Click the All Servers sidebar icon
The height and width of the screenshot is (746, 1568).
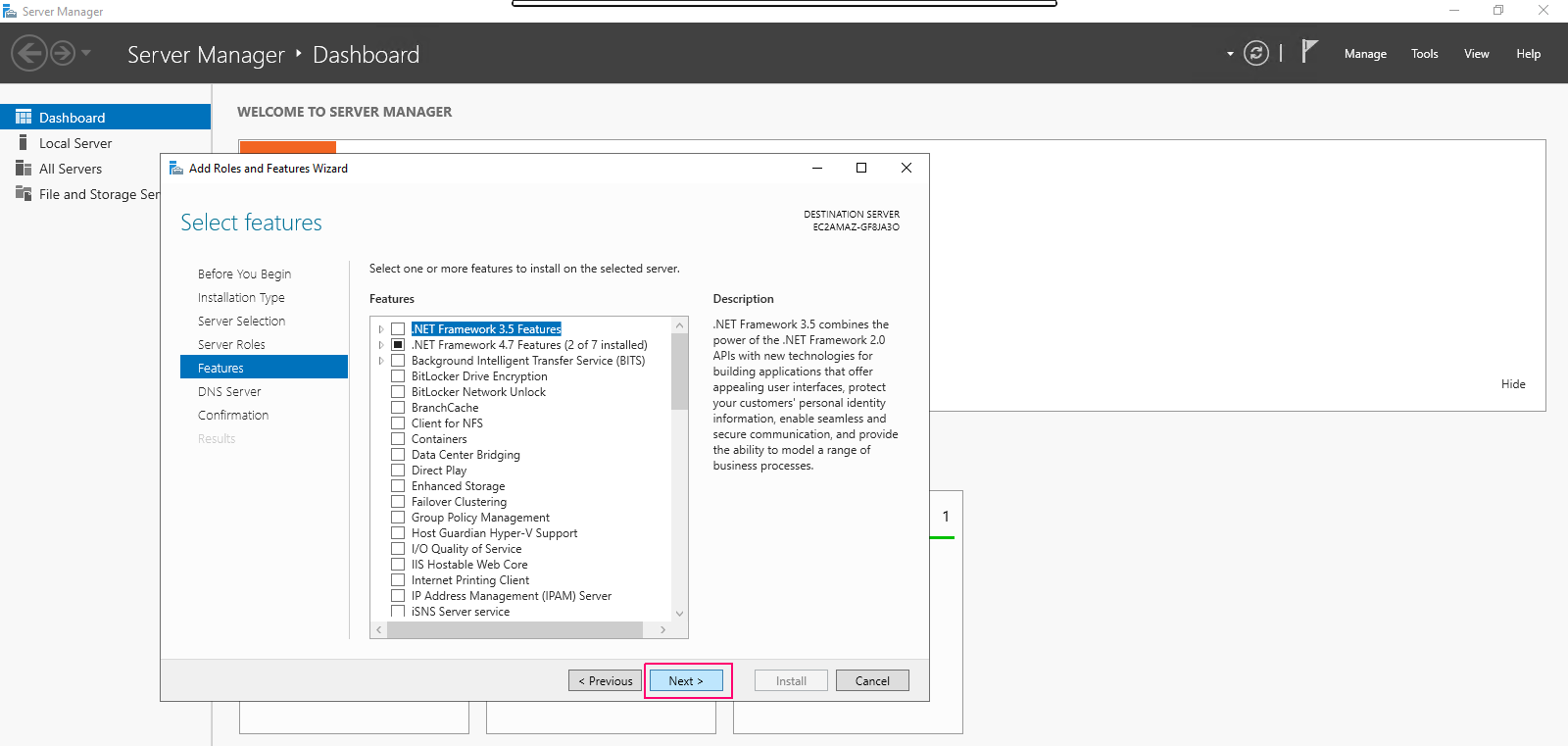pyautogui.click(x=24, y=169)
